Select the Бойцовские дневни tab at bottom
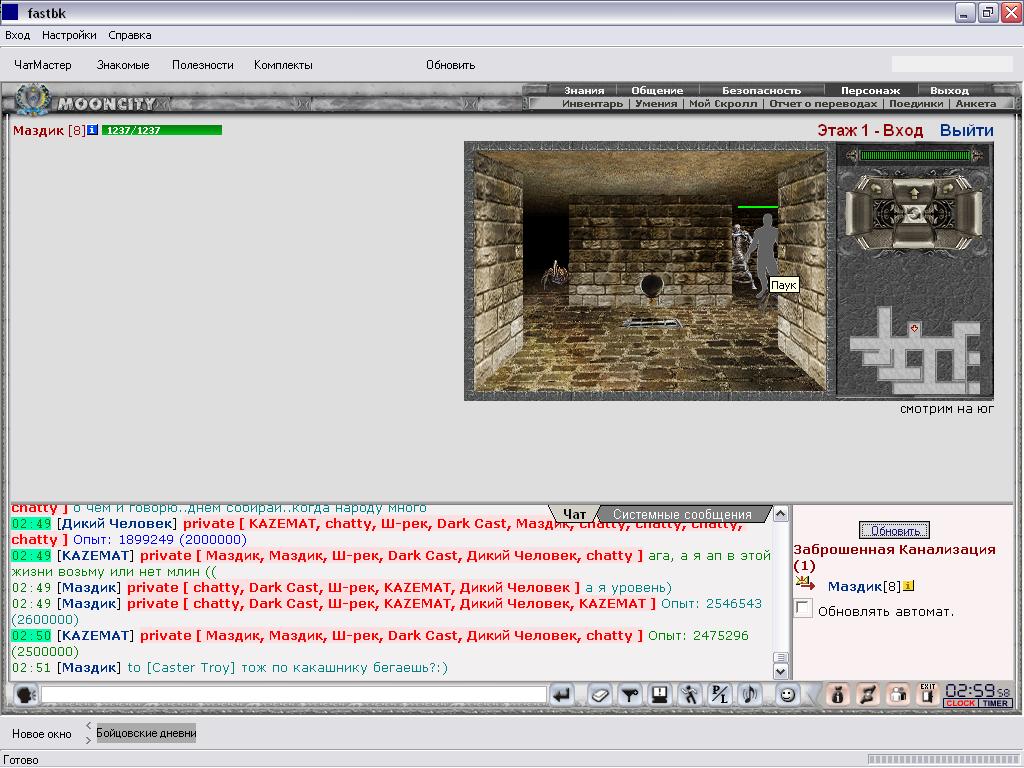1024x768 pixels. (146, 733)
